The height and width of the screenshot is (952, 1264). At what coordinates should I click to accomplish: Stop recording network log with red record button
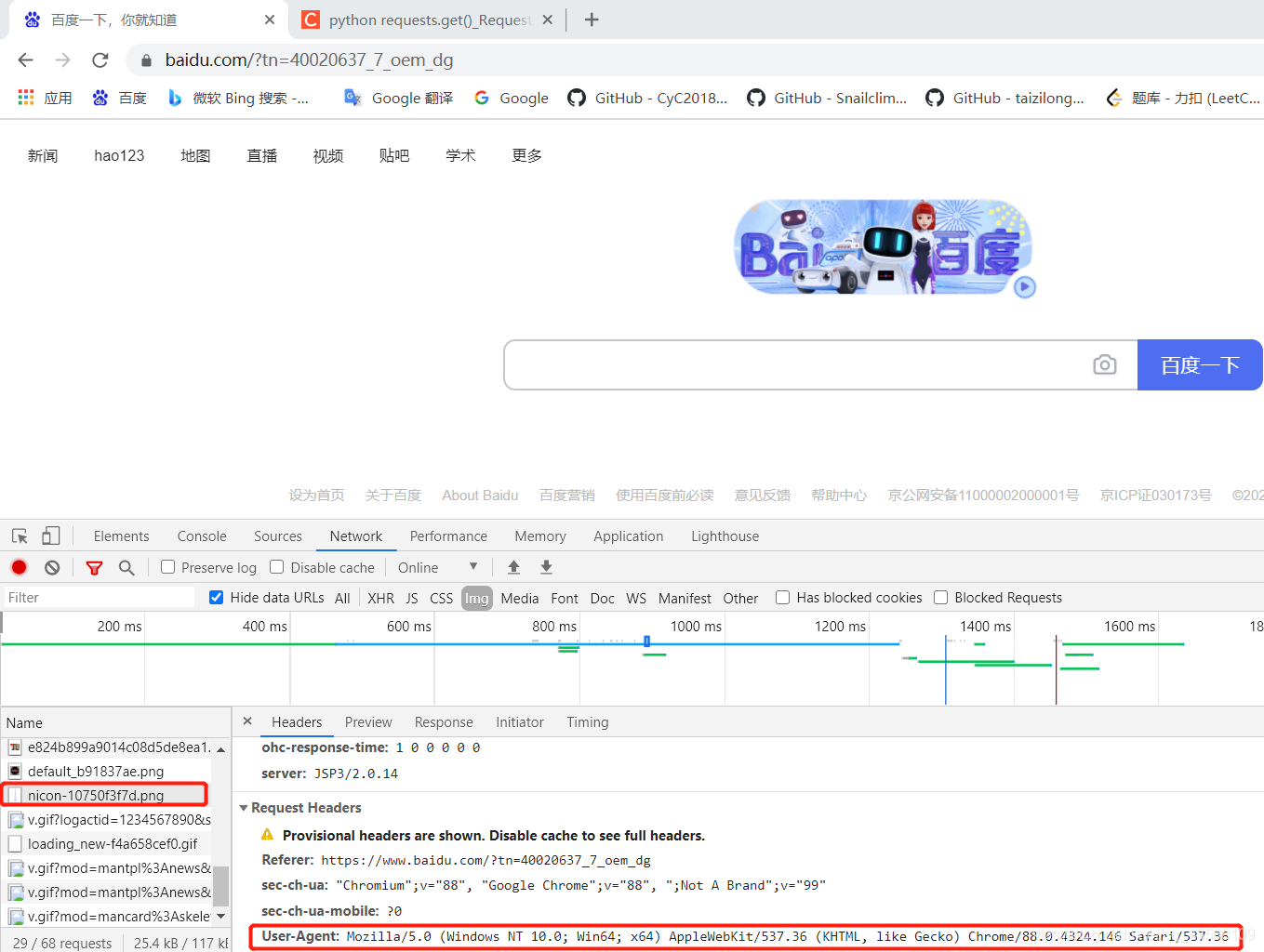[x=19, y=567]
